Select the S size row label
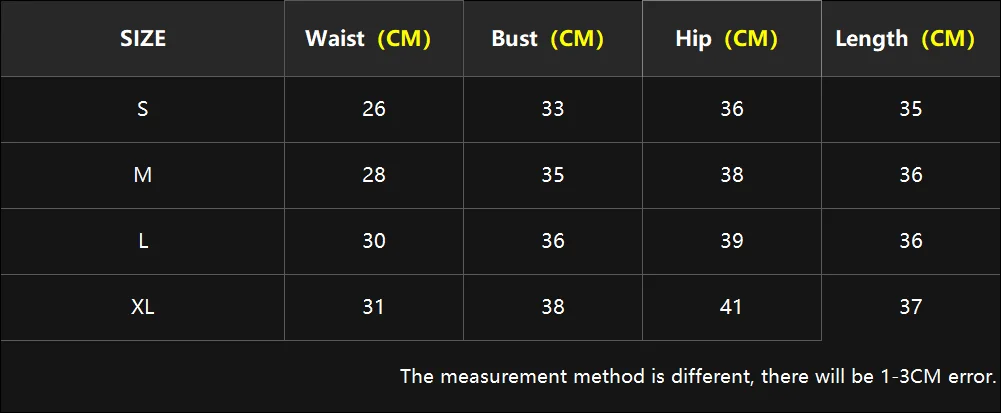This screenshot has width=1001, height=413. click(143, 109)
